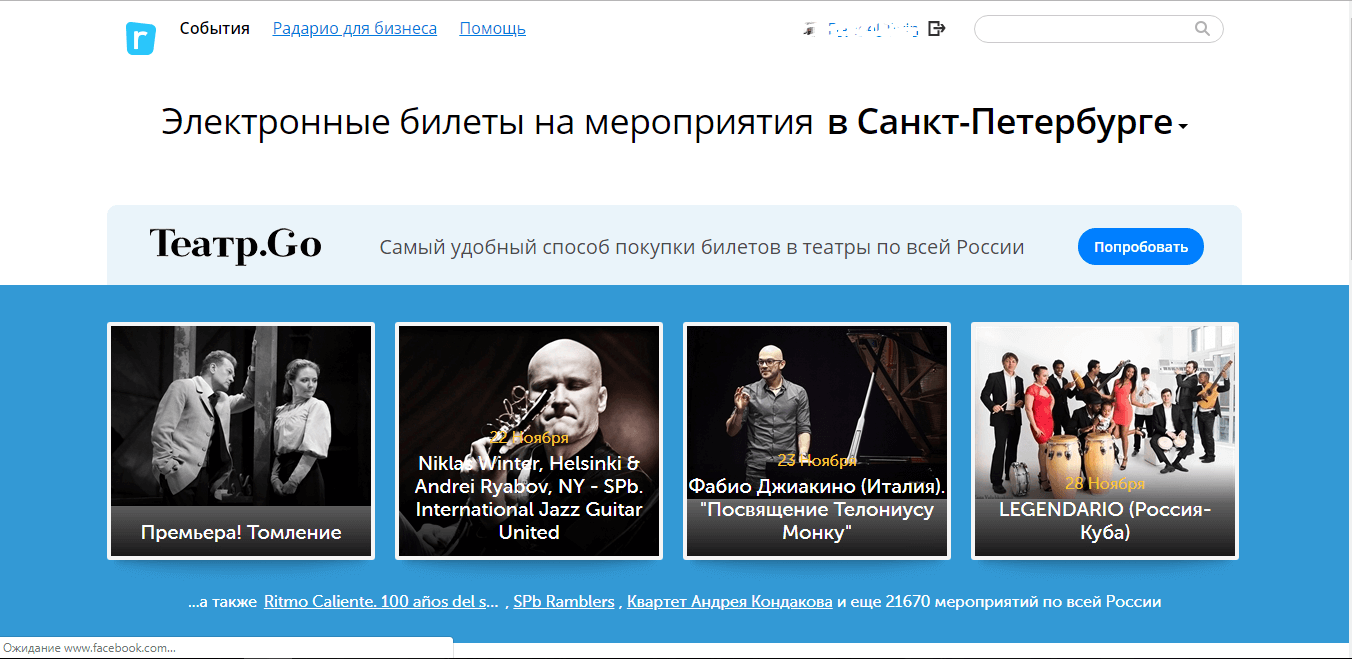Open the SPb Ramblers link
The height and width of the screenshot is (659, 1352).
click(x=563, y=602)
